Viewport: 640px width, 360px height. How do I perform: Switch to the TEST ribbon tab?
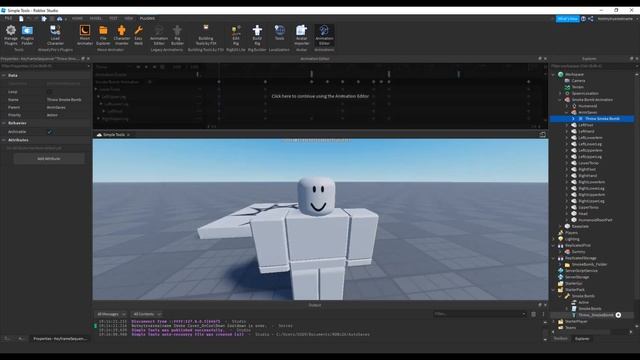(113, 18)
